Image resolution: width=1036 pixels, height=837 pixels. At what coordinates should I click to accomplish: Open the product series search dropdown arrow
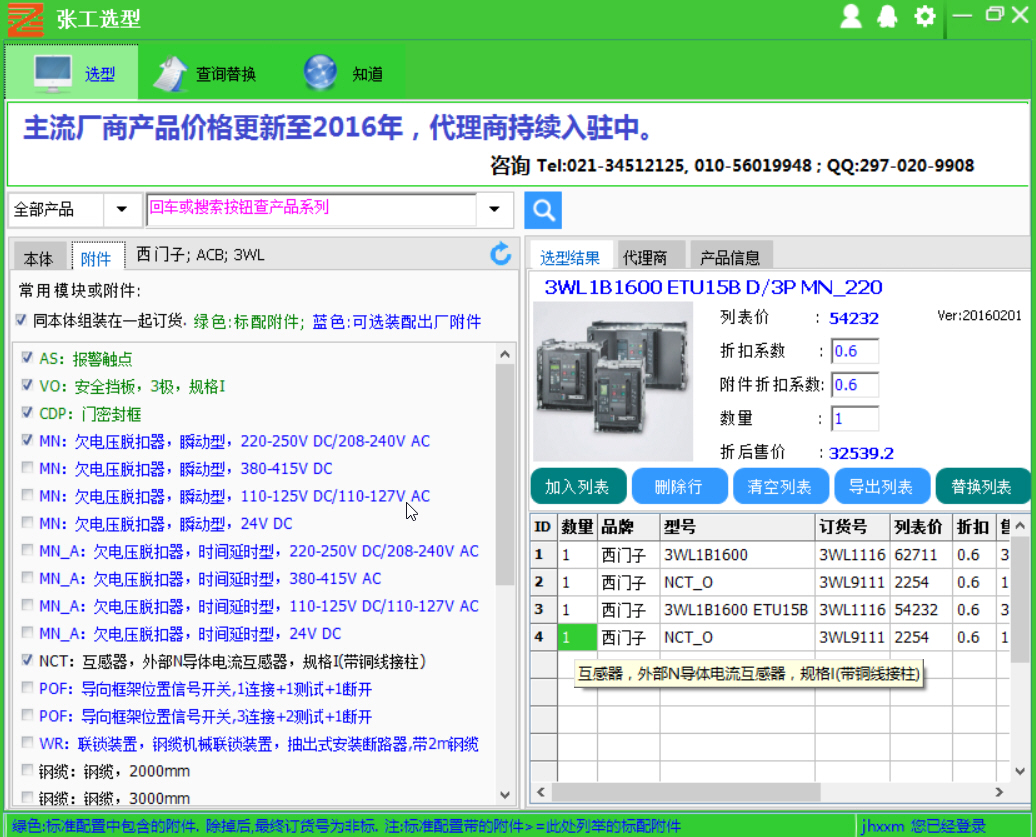pyautogui.click(x=494, y=210)
